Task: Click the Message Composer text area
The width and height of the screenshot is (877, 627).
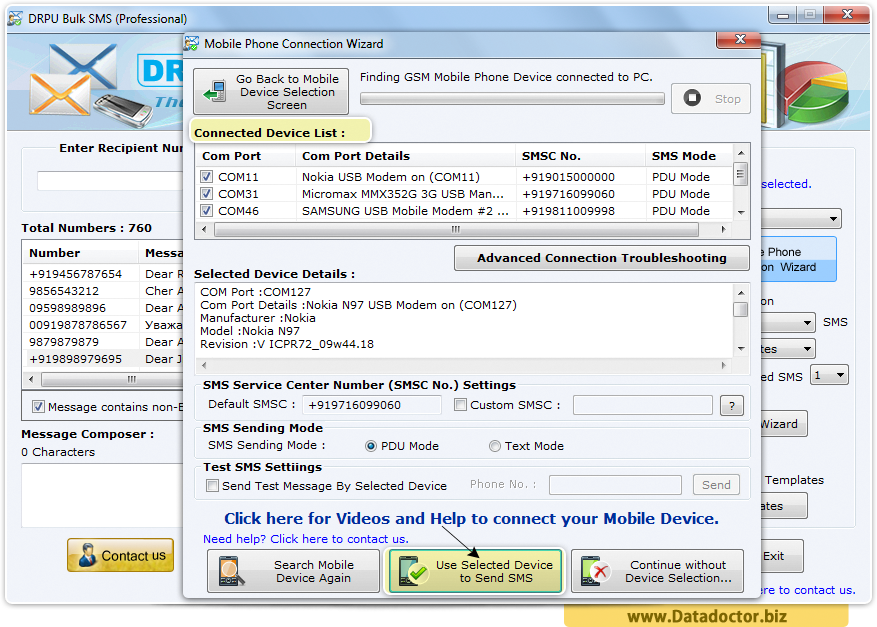Action: [x=102, y=495]
